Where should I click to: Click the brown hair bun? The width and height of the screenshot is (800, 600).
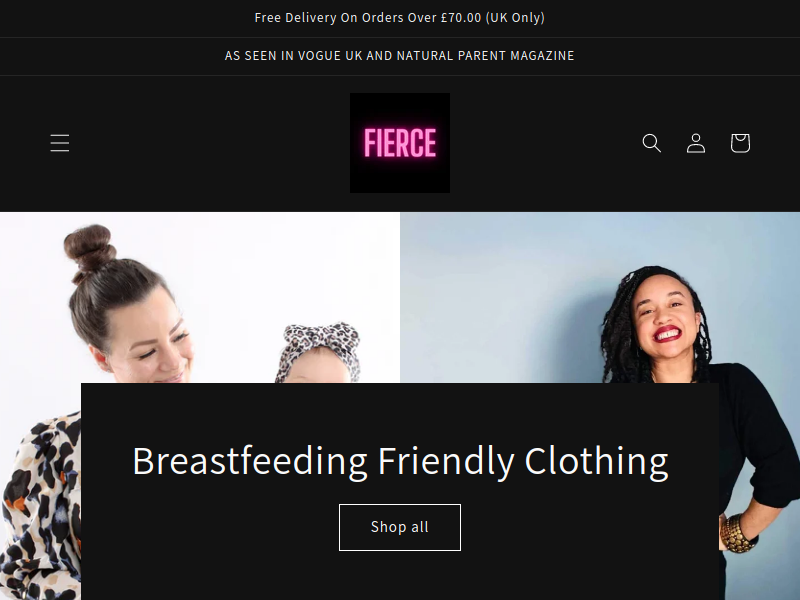[90, 248]
